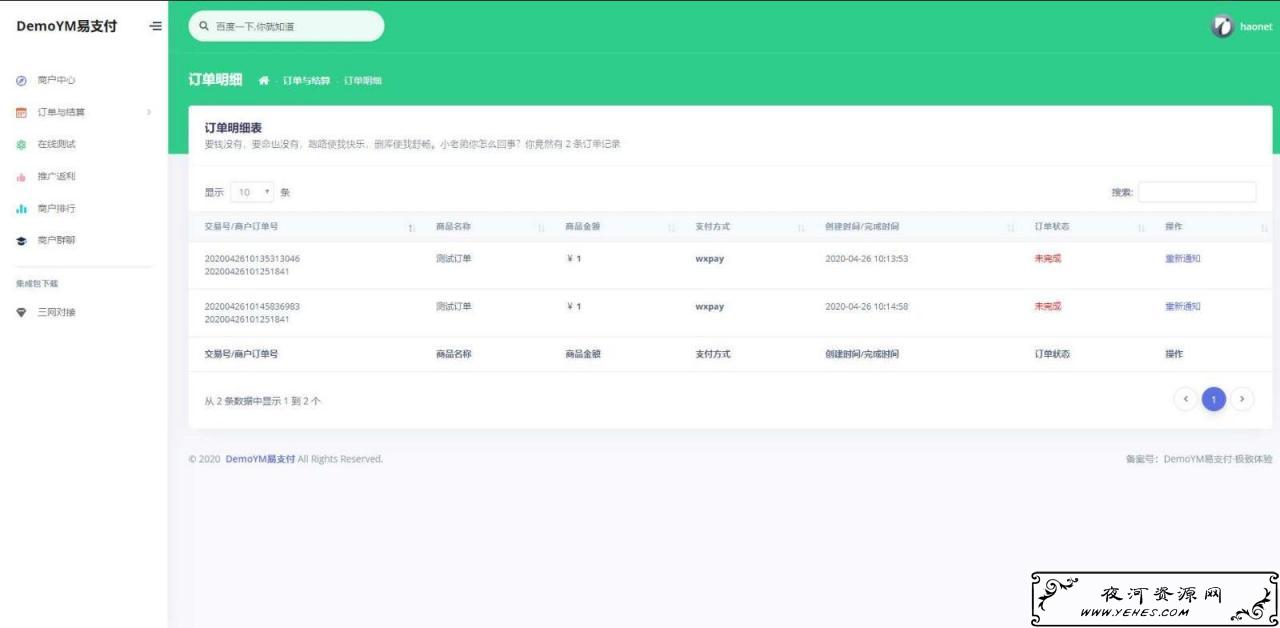Click the DemoYM易支付 footer link
The width and height of the screenshot is (1280, 628).
pyautogui.click(x=260, y=459)
